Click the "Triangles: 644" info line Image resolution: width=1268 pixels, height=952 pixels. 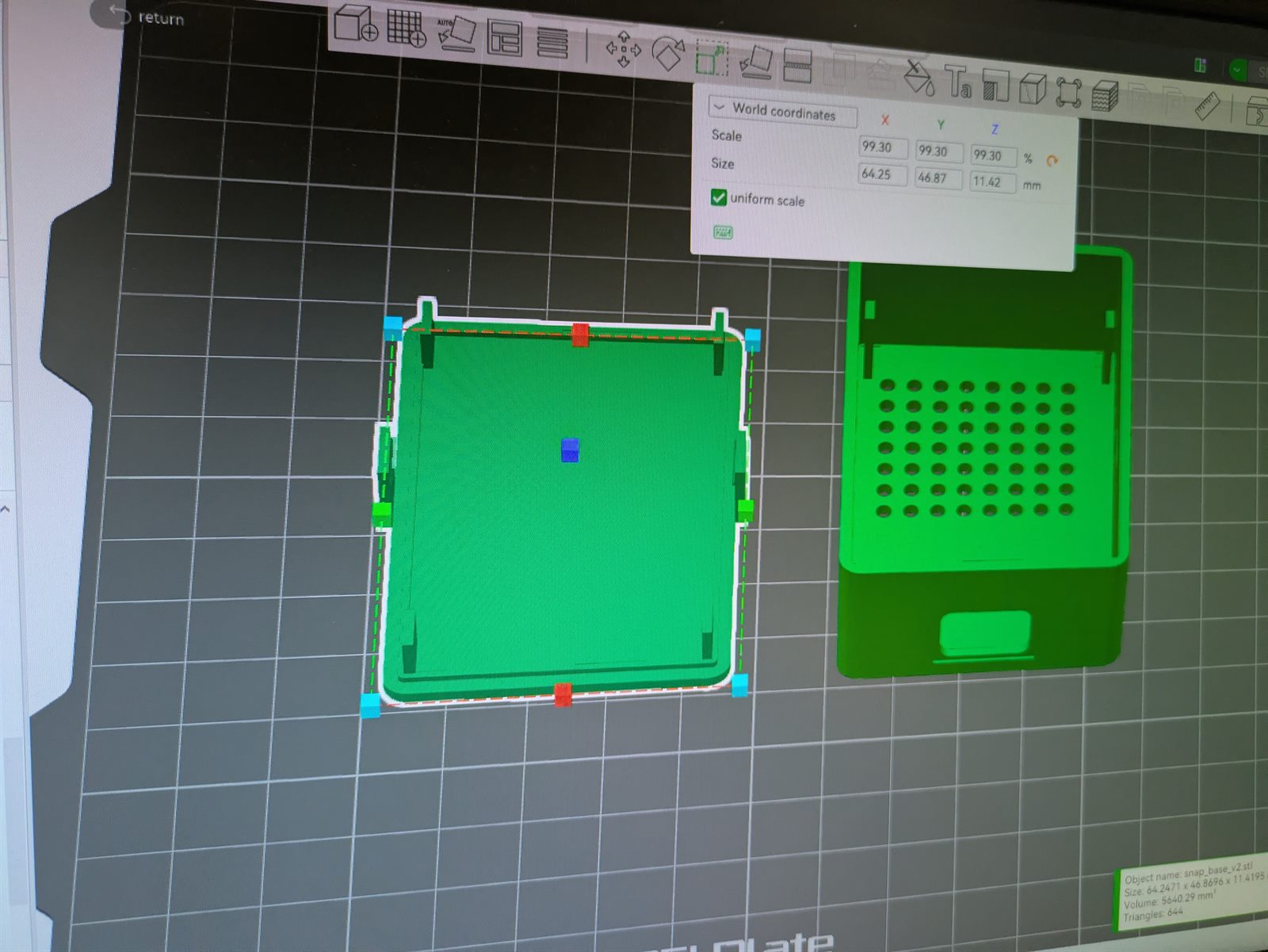[x=1152, y=913]
